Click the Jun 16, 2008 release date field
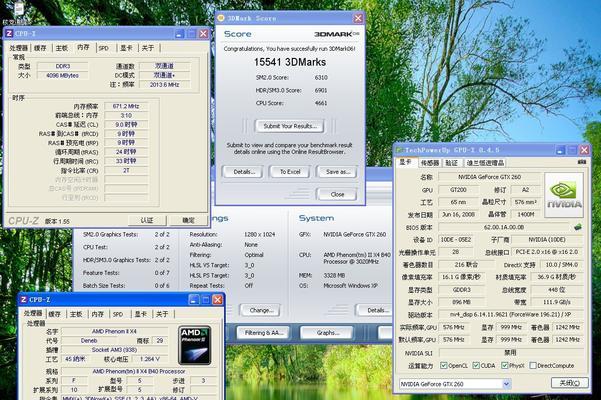This screenshot has width=601, height=400. tap(458, 215)
